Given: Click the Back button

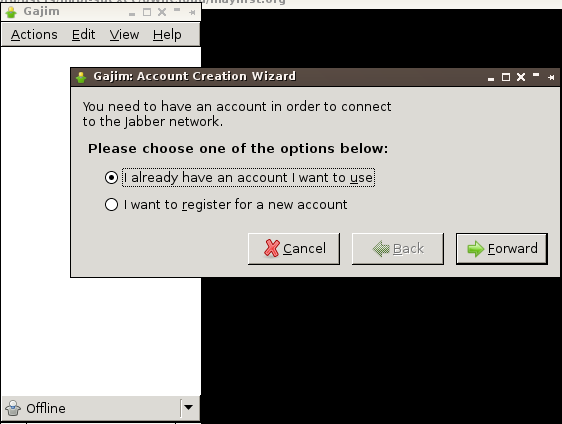Looking at the screenshot, I should tap(398, 249).
